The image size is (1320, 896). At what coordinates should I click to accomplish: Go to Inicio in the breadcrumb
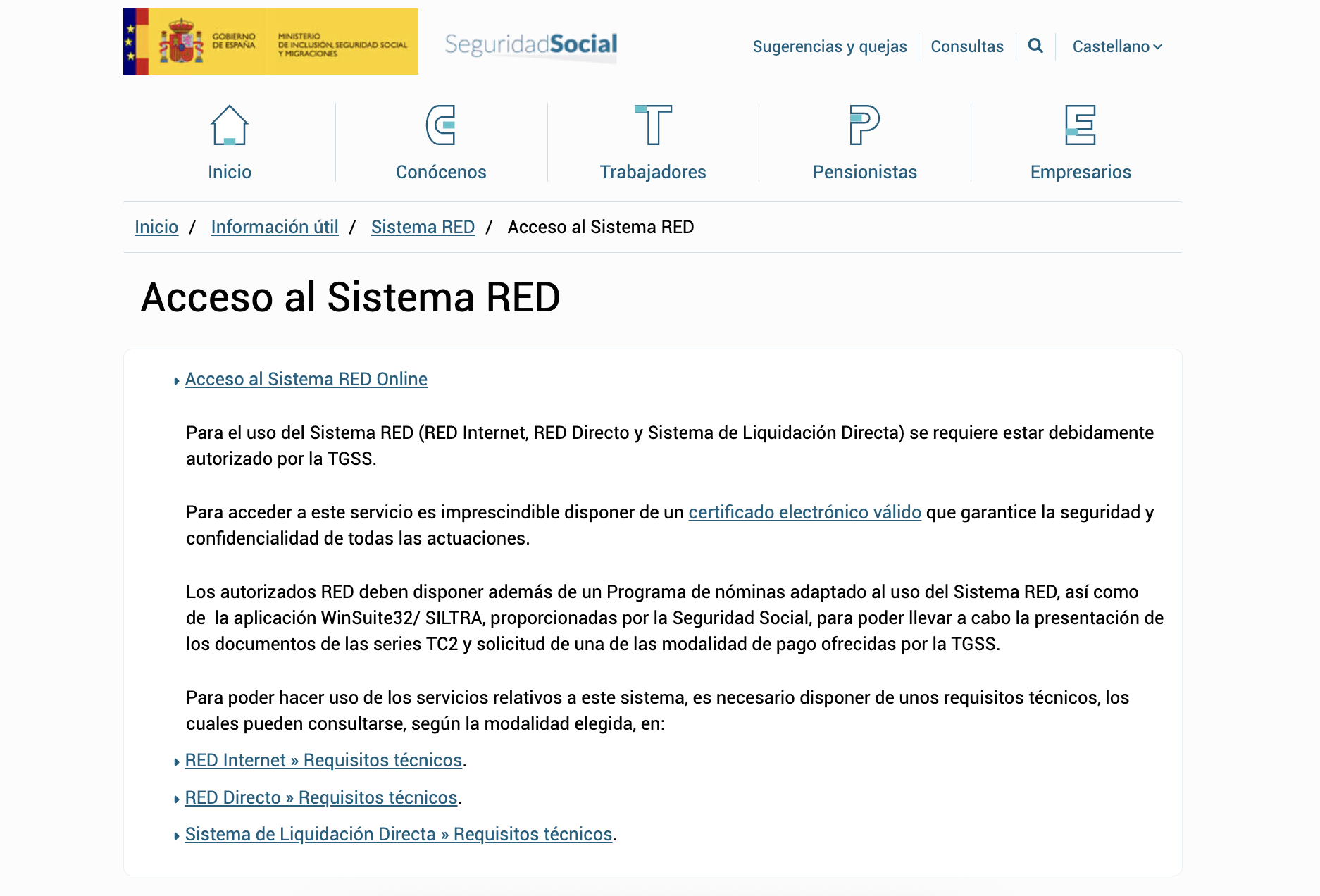[156, 227]
